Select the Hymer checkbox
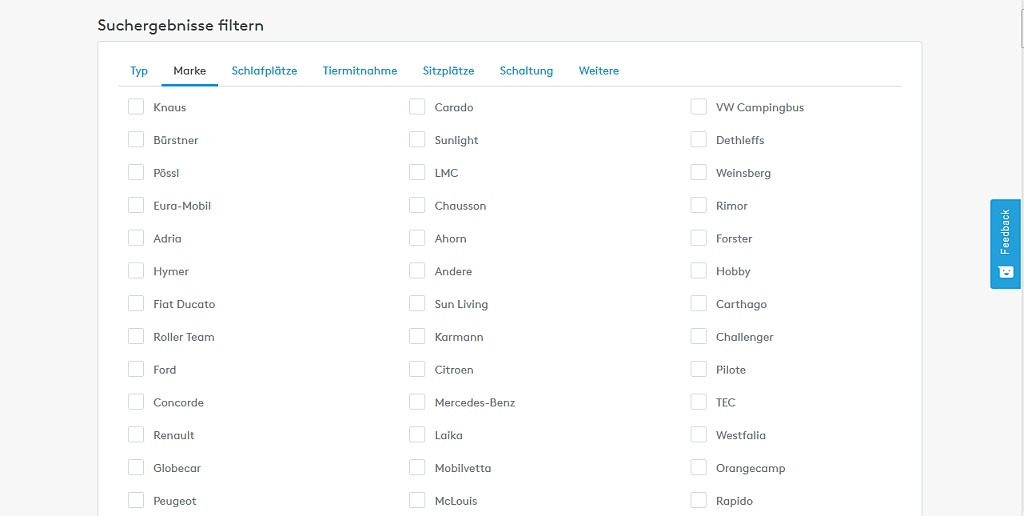Screen dimensions: 1024x516 click(x=136, y=271)
